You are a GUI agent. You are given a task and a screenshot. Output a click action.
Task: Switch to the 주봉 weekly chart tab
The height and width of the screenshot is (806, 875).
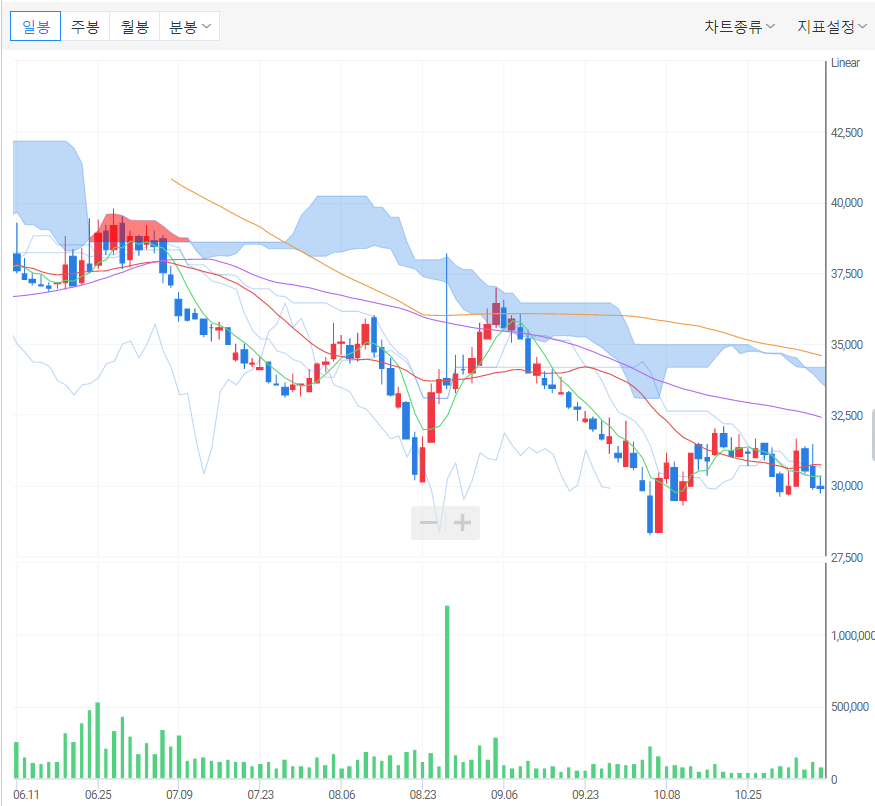(85, 26)
